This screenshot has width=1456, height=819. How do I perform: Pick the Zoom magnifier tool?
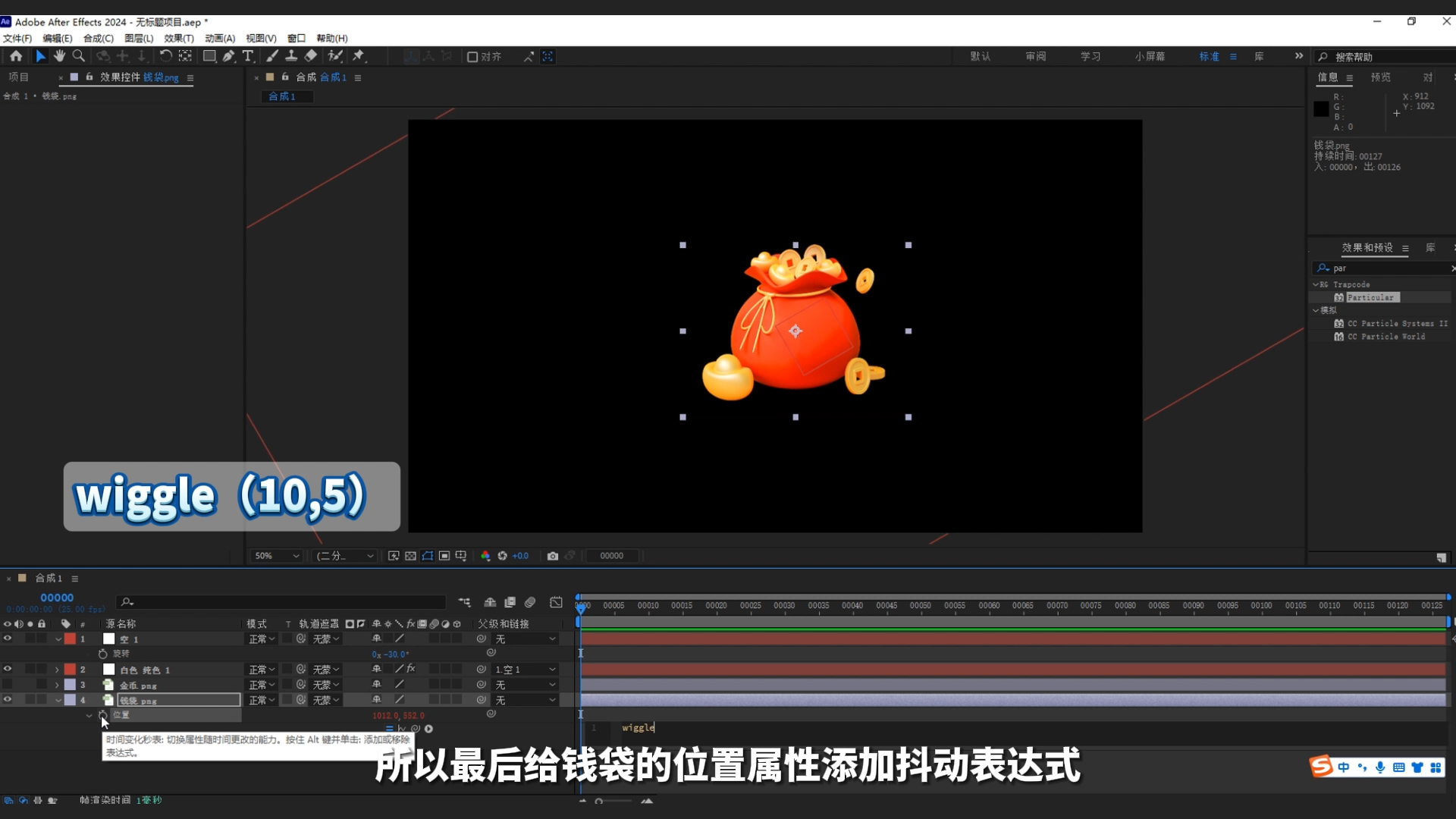click(x=78, y=56)
